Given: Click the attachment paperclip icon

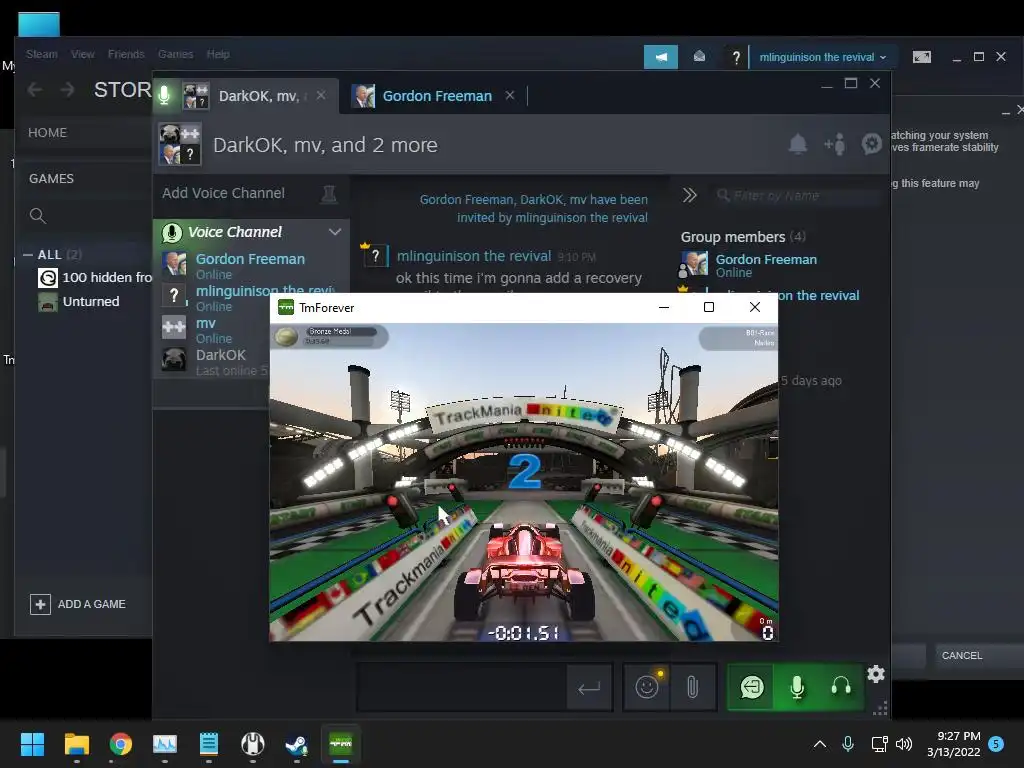Looking at the screenshot, I should (693, 687).
